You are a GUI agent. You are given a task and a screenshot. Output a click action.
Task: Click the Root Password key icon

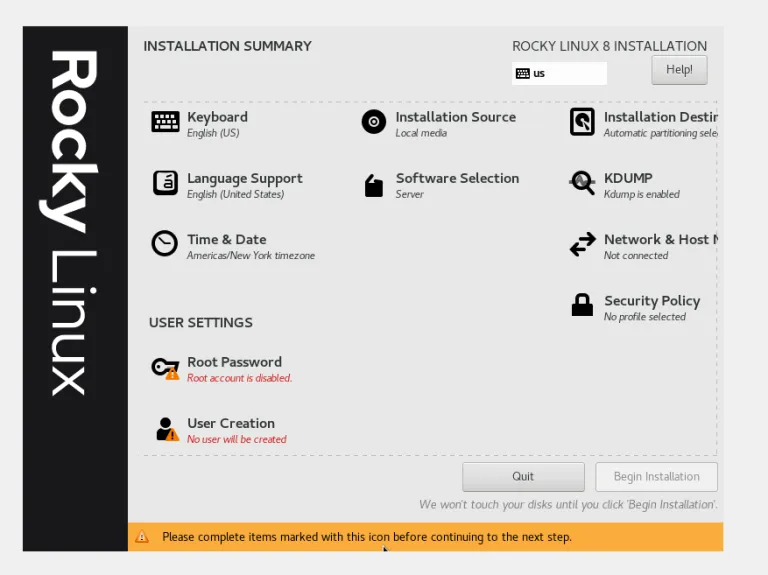pyautogui.click(x=165, y=368)
